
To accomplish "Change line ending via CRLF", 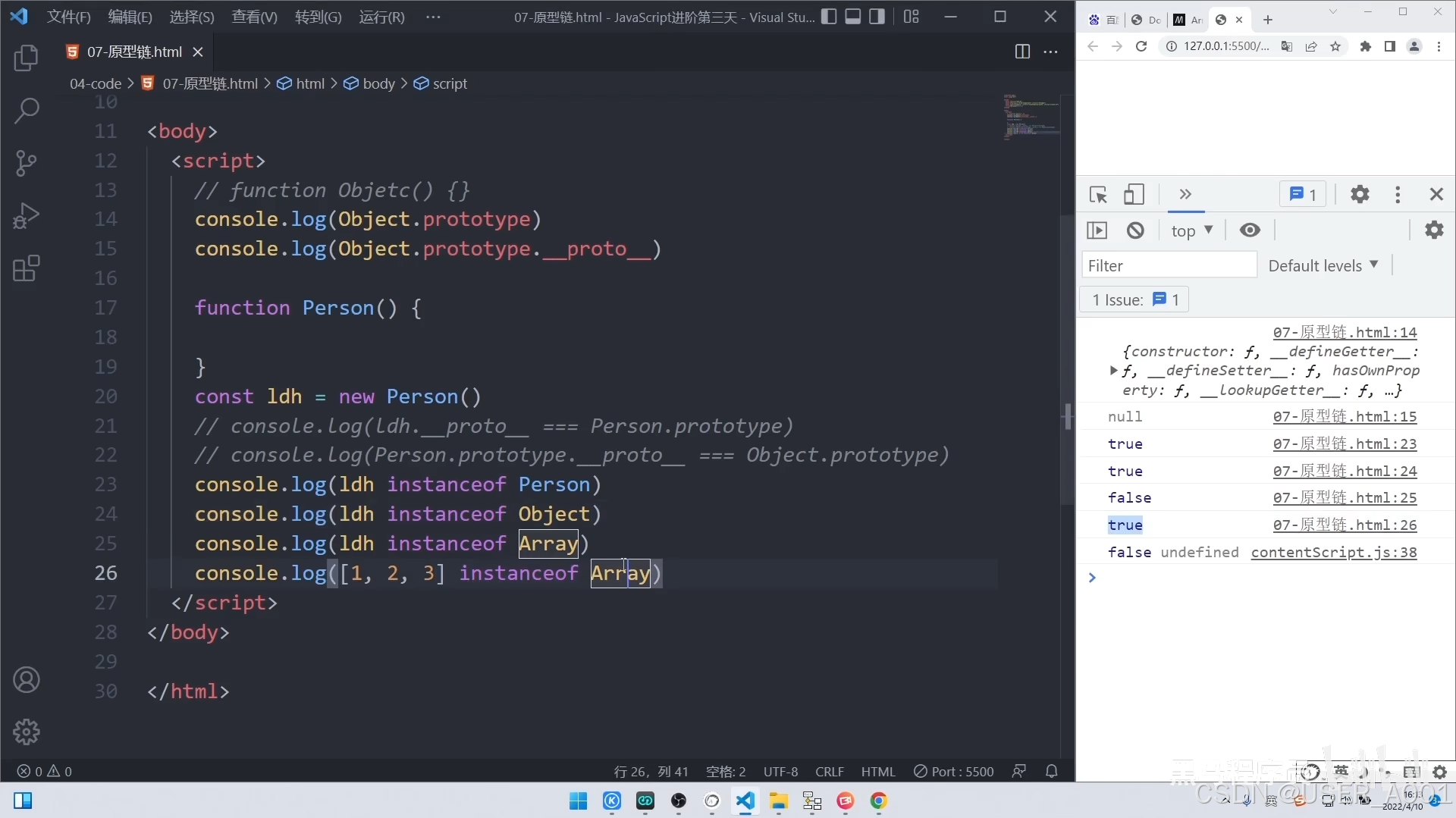I will pos(830,771).
